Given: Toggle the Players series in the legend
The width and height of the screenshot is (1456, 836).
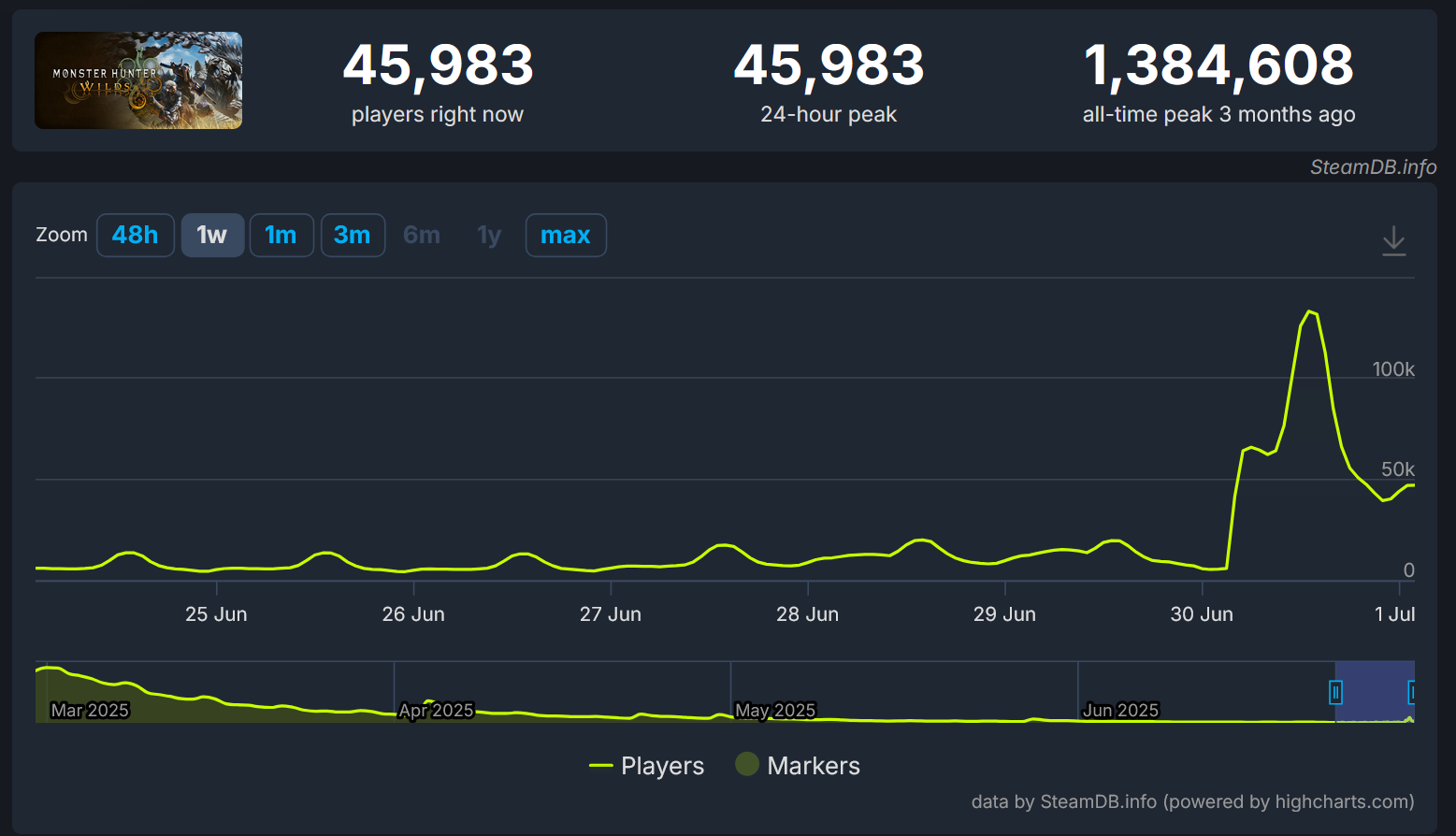Looking at the screenshot, I should [x=646, y=766].
